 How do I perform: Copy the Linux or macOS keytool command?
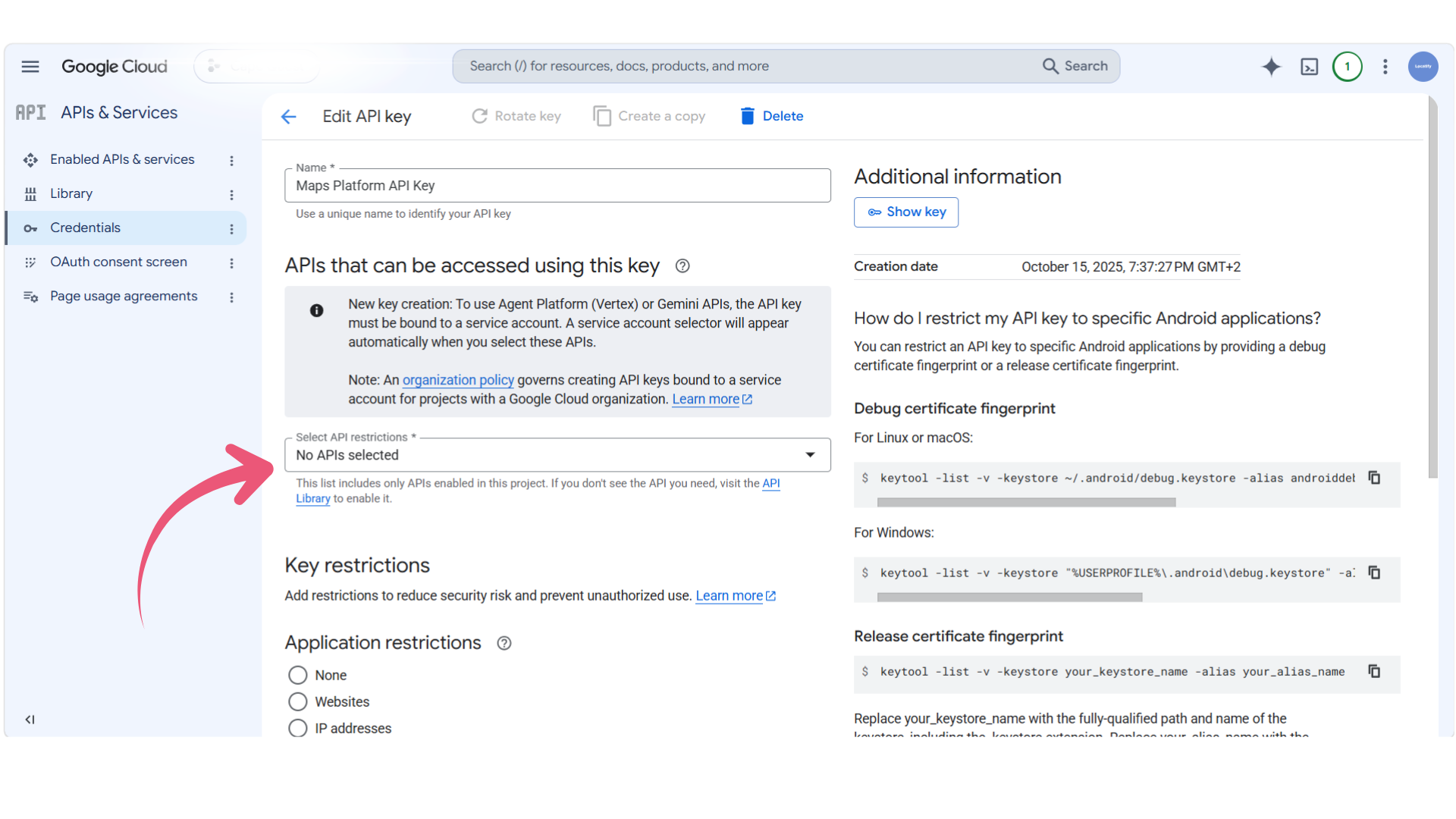tap(1374, 478)
